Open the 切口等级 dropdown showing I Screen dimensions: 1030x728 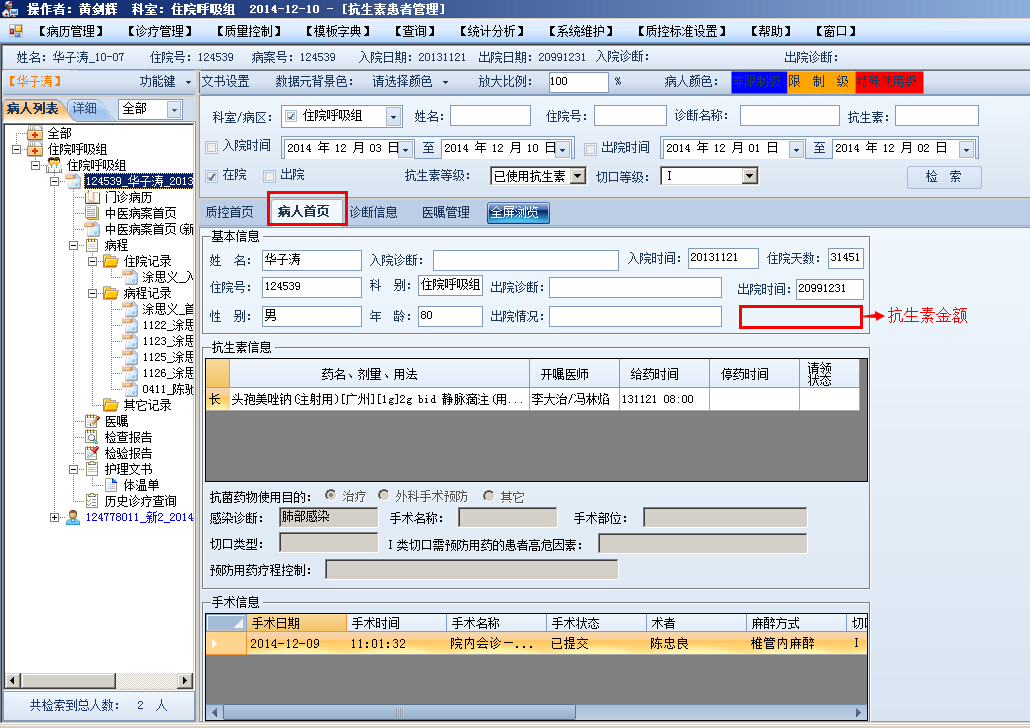click(x=750, y=176)
